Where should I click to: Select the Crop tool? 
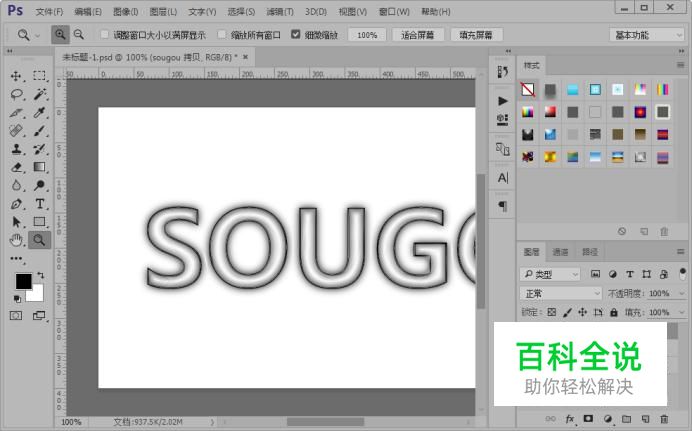click(16, 112)
